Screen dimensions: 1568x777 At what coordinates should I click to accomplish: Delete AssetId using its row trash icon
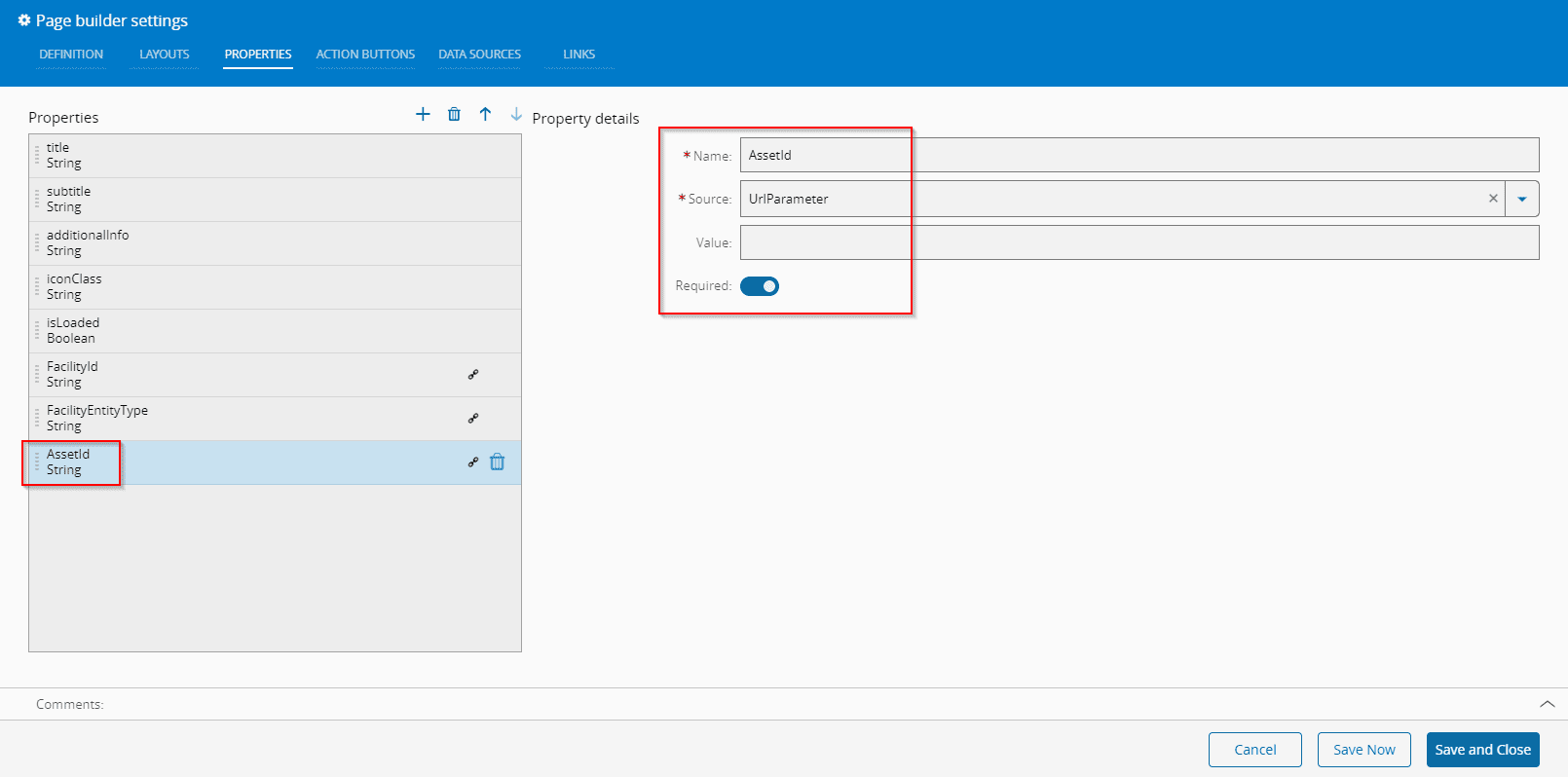tap(498, 462)
